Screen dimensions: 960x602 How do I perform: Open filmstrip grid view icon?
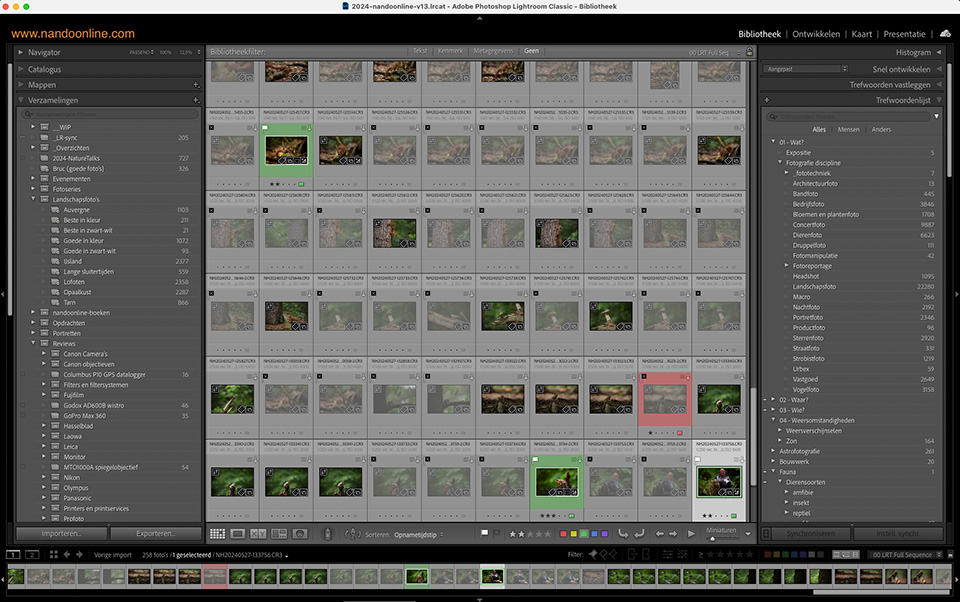point(54,554)
